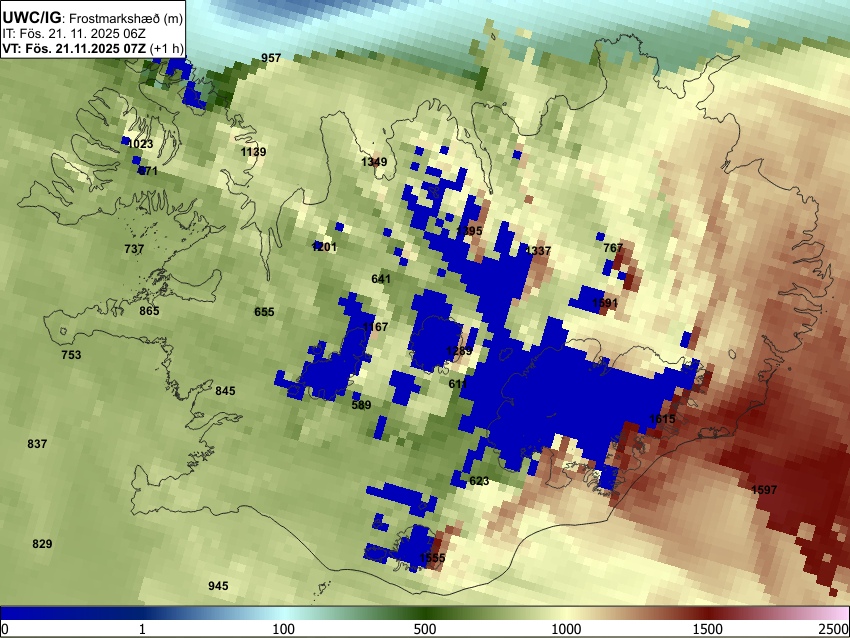This screenshot has width=850, height=638.
Task: Click the 1349 value label
Action: pyautogui.click(x=374, y=162)
